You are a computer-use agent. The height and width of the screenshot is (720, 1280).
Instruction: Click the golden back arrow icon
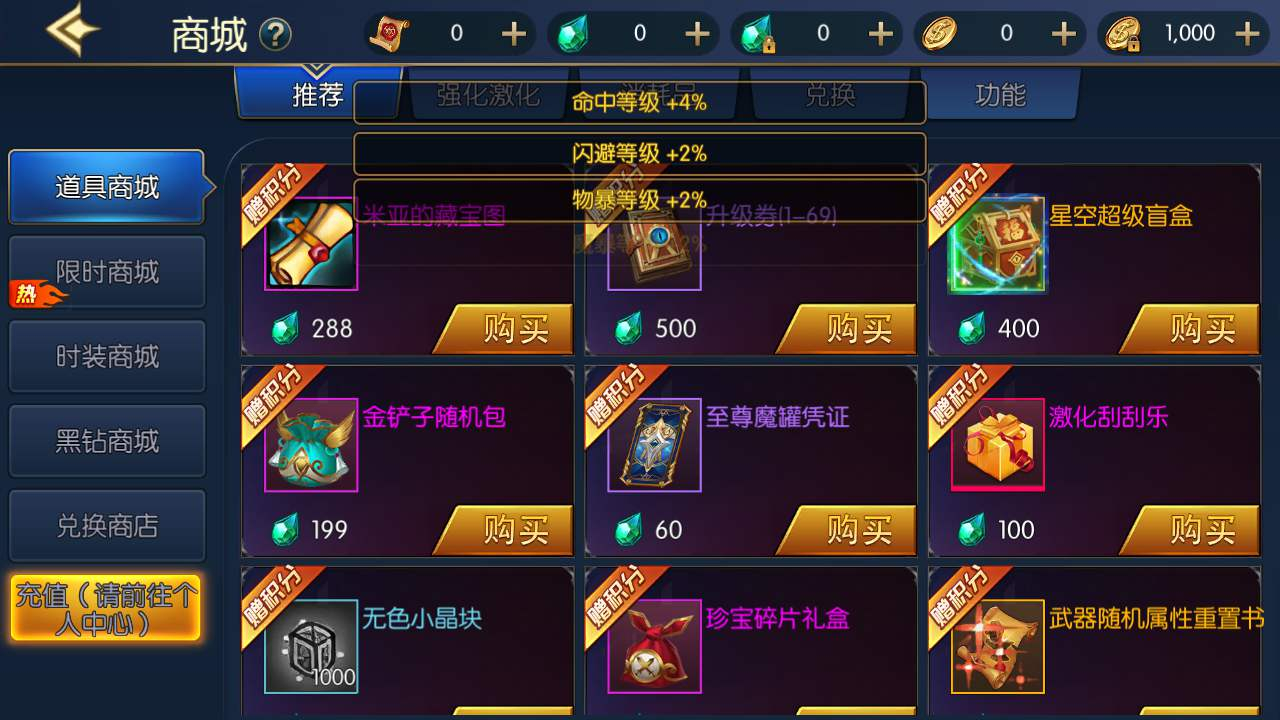73,29
